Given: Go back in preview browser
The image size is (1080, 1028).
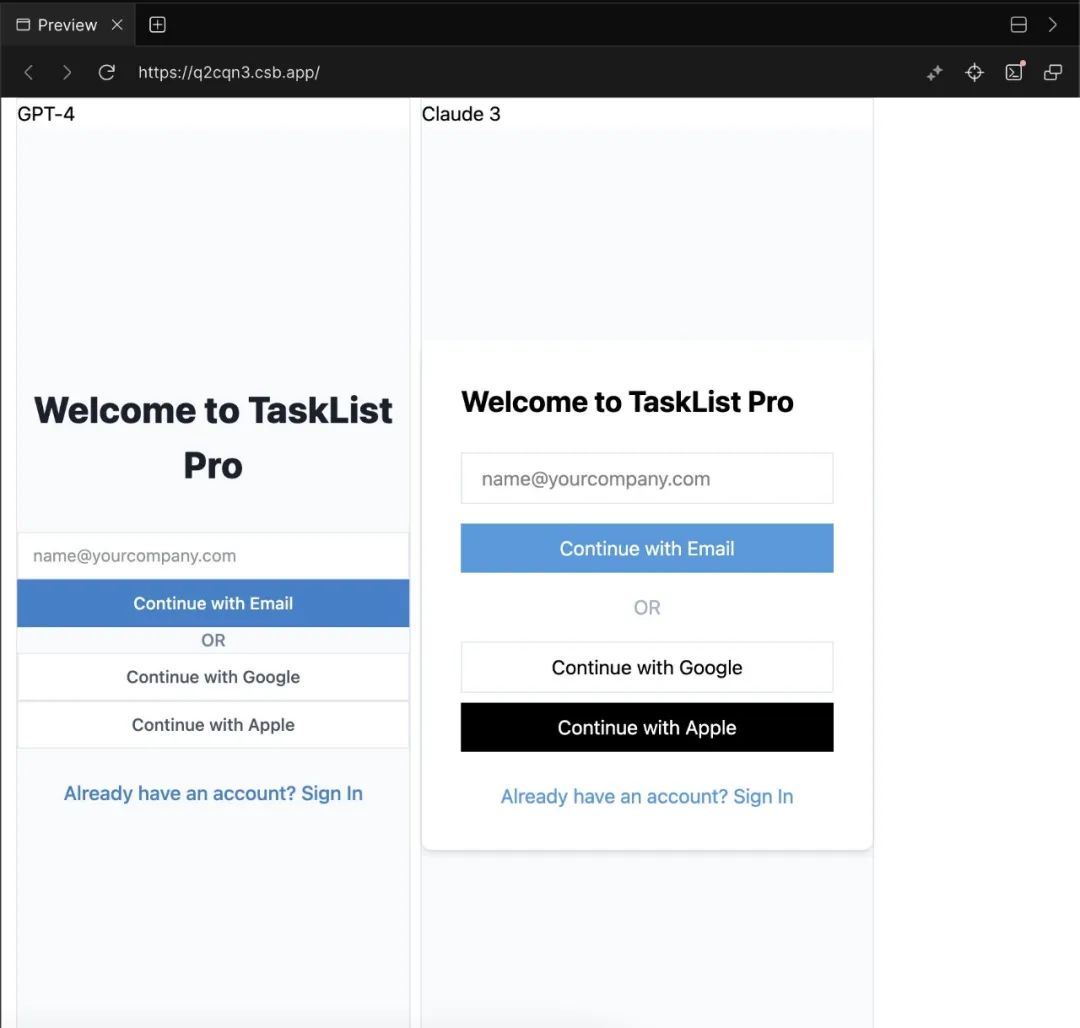Looking at the screenshot, I should pos(29,72).
